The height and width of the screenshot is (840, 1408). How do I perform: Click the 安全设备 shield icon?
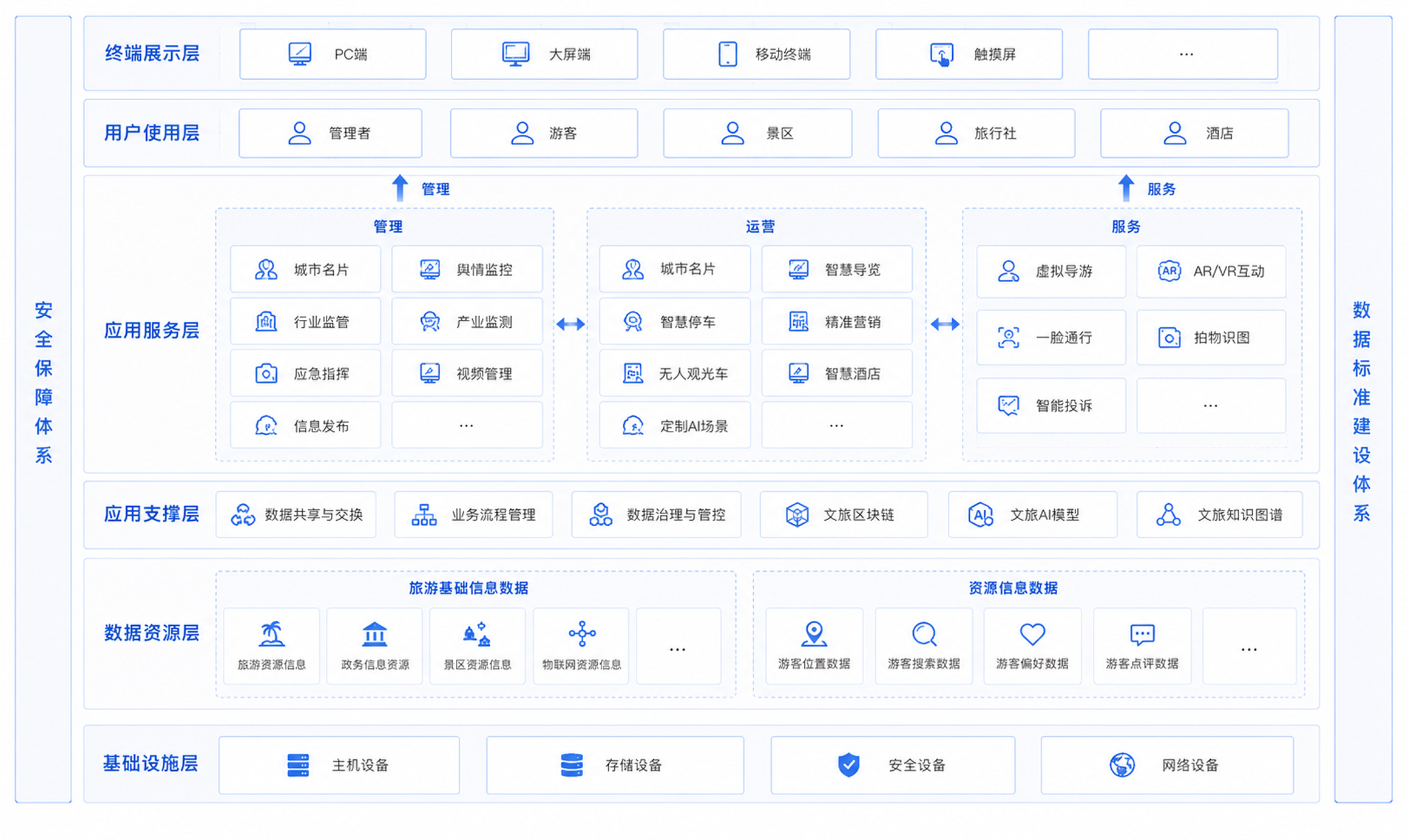(x=848, y=765)
